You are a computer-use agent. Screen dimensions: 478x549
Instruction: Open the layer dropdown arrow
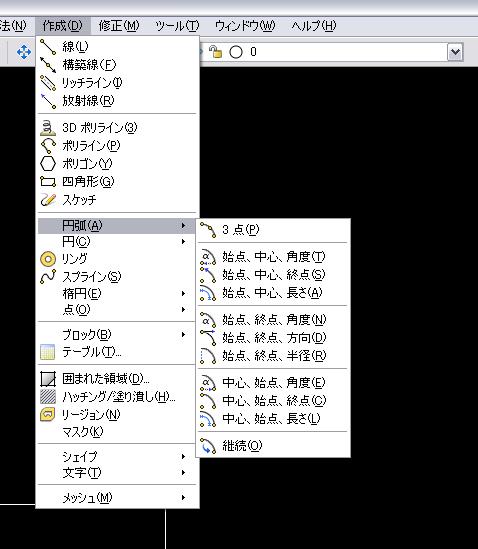point(455,52)
